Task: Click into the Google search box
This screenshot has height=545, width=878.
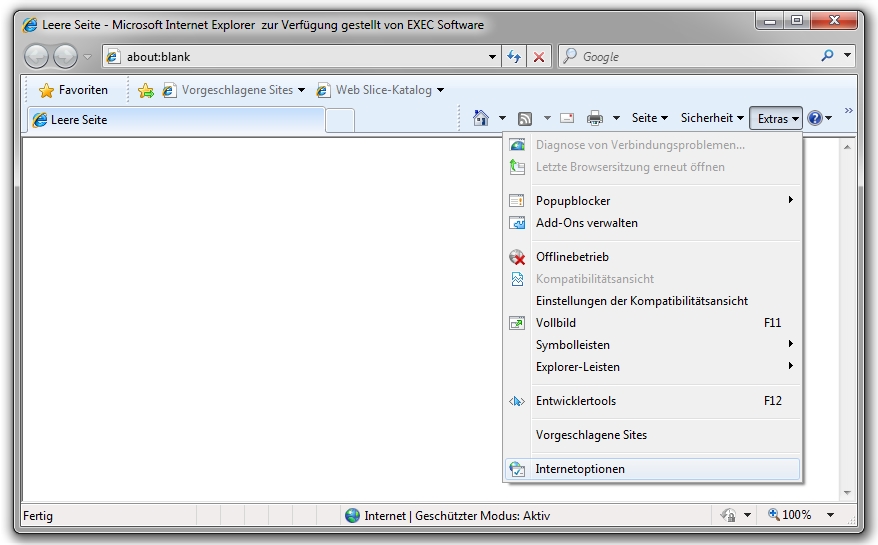Action: [689, 57]
